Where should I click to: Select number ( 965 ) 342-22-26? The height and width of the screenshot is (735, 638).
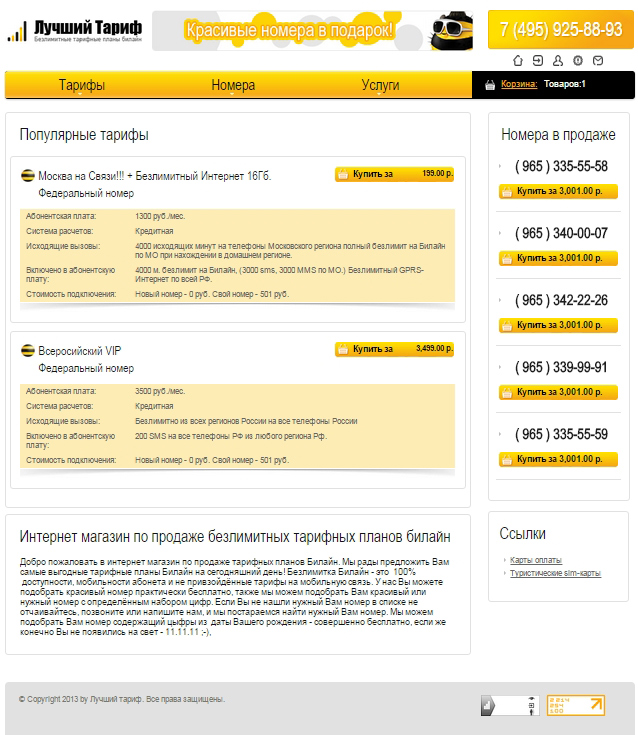[x=561, y=300]
